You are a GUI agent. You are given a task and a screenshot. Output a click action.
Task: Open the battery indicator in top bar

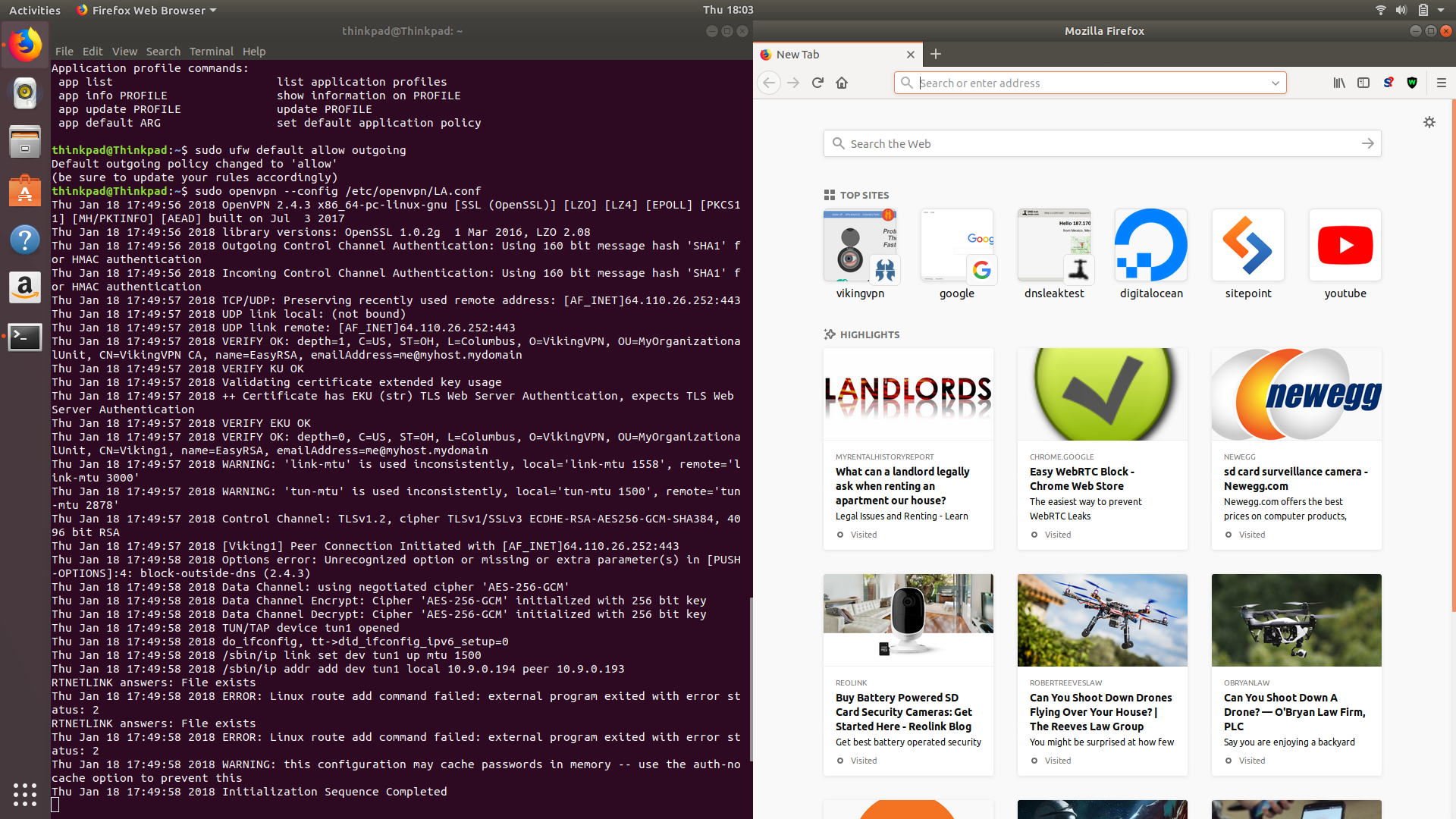point(1423,10)
